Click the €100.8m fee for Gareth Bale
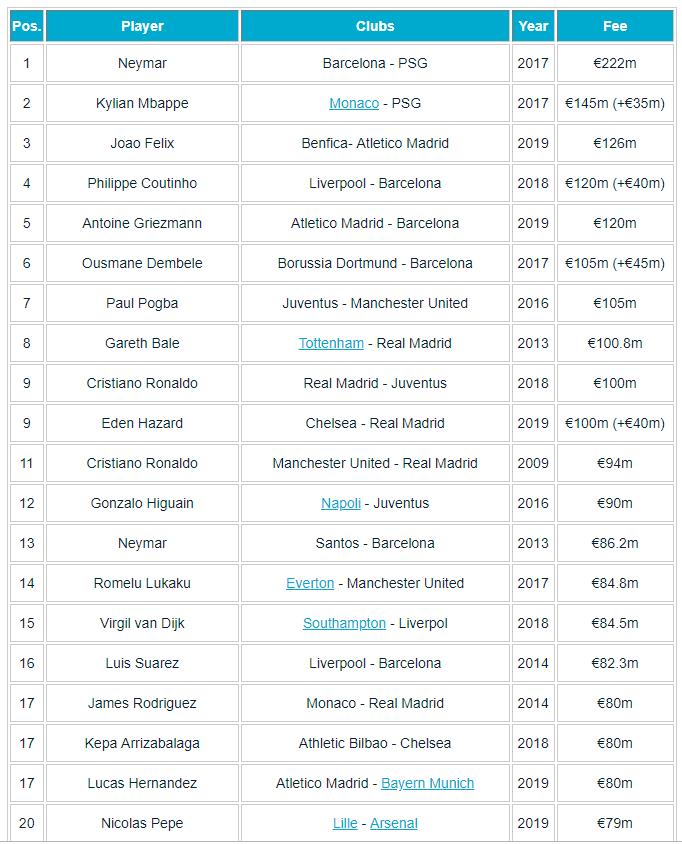Image resolution: width=682 pixels, height=844 pixels. (615, 343)
